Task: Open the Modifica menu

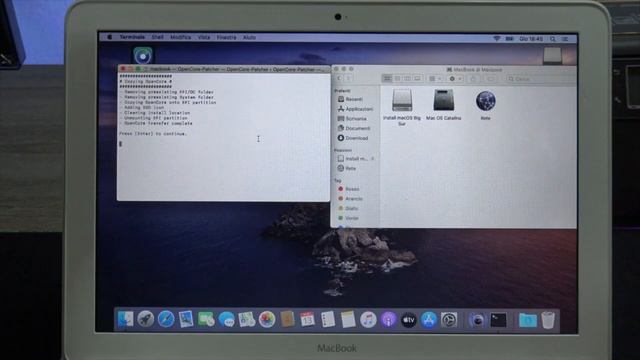Action: pos(180,37)
